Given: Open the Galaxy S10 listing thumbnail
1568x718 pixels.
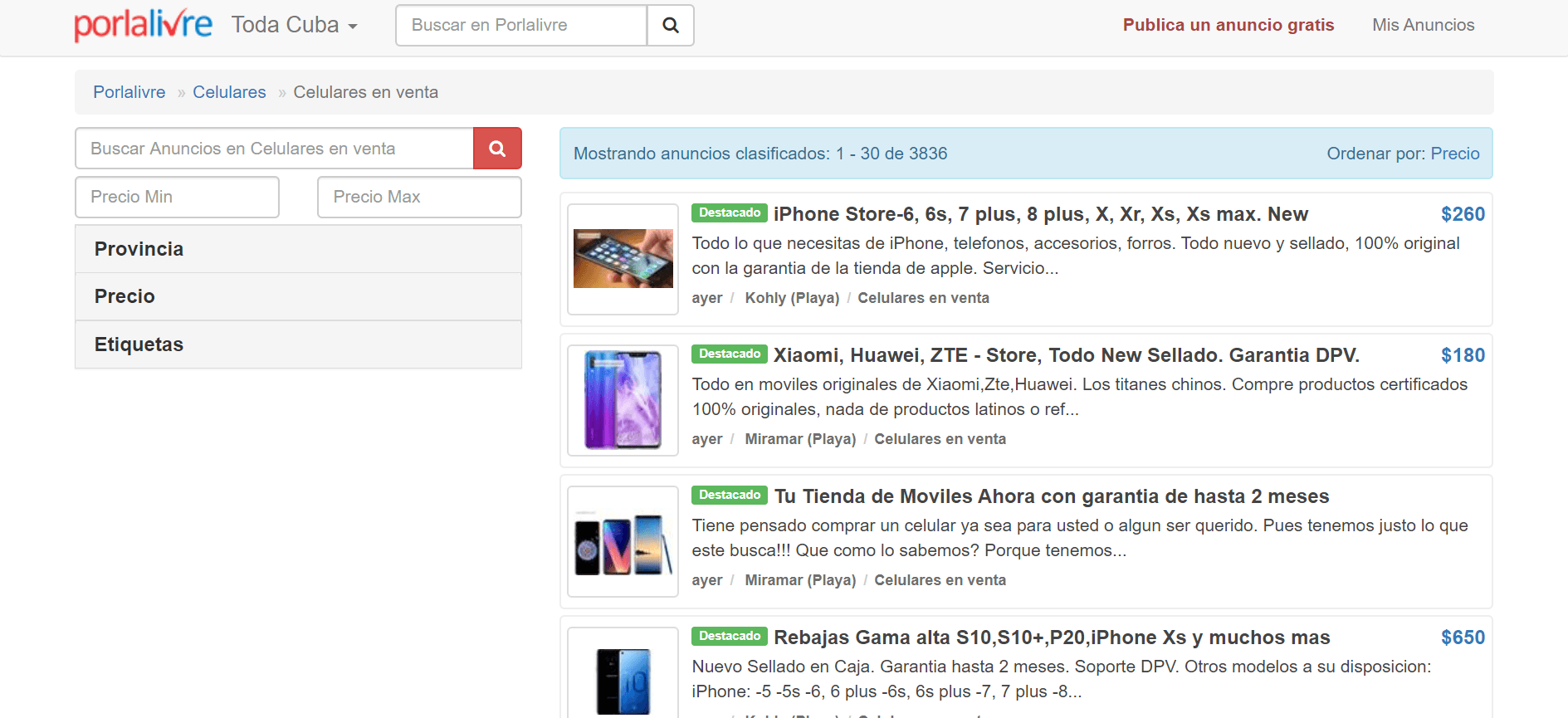Looking at the screenshot, I should pyautogui.click(x=623, y=673).
